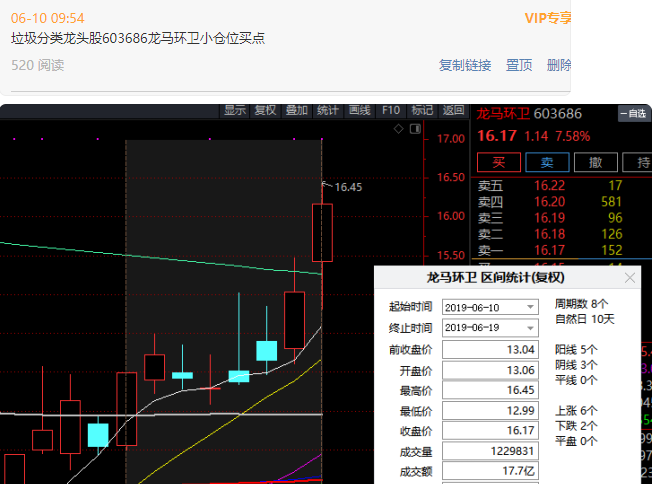The image size is (653, 484).
Task: Click the diamond icon above the chart
Action: click(x=399, y=129)
